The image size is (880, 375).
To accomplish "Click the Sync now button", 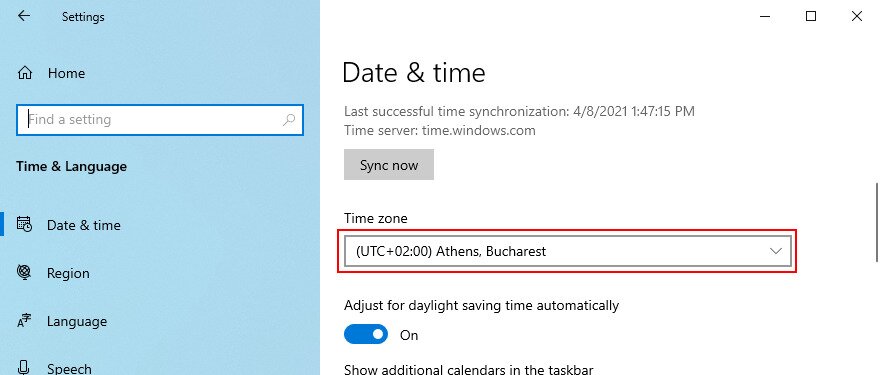I will [x=389, y=164].
